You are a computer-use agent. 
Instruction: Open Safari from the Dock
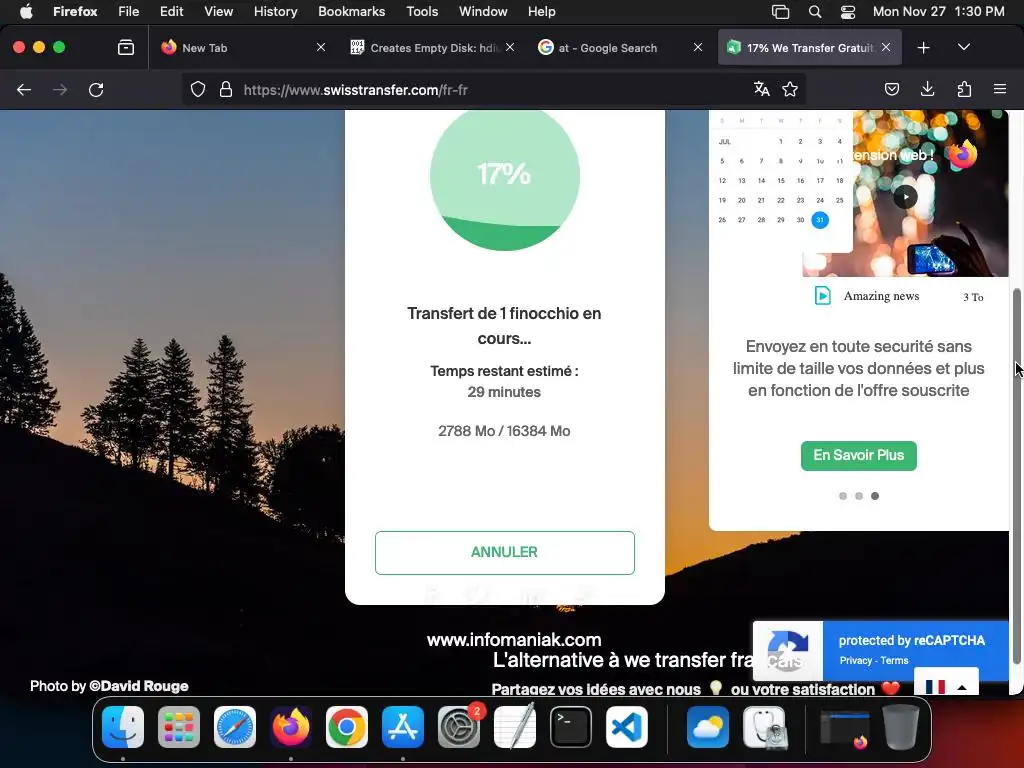pyautogui.click(x=235, y=727)
